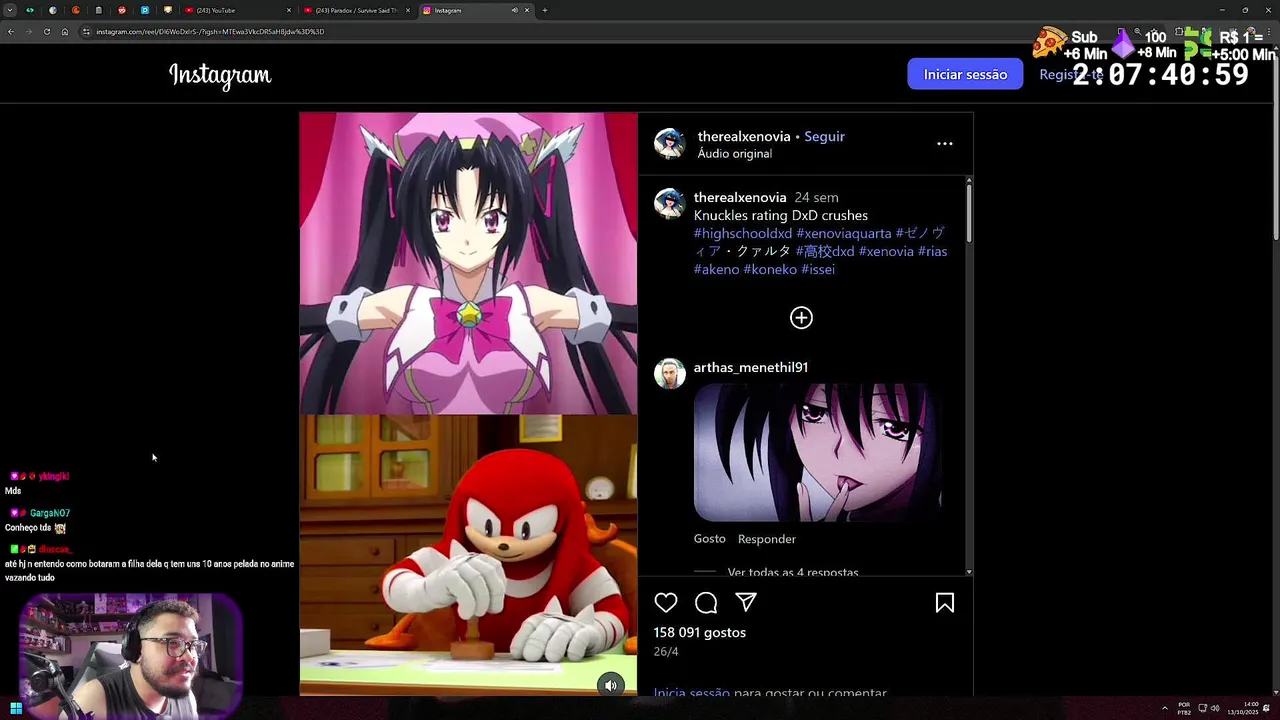The image size is (1280, 720).
Task: Toggle the reel's audio with speaker icon
Action: click(611, 685)
